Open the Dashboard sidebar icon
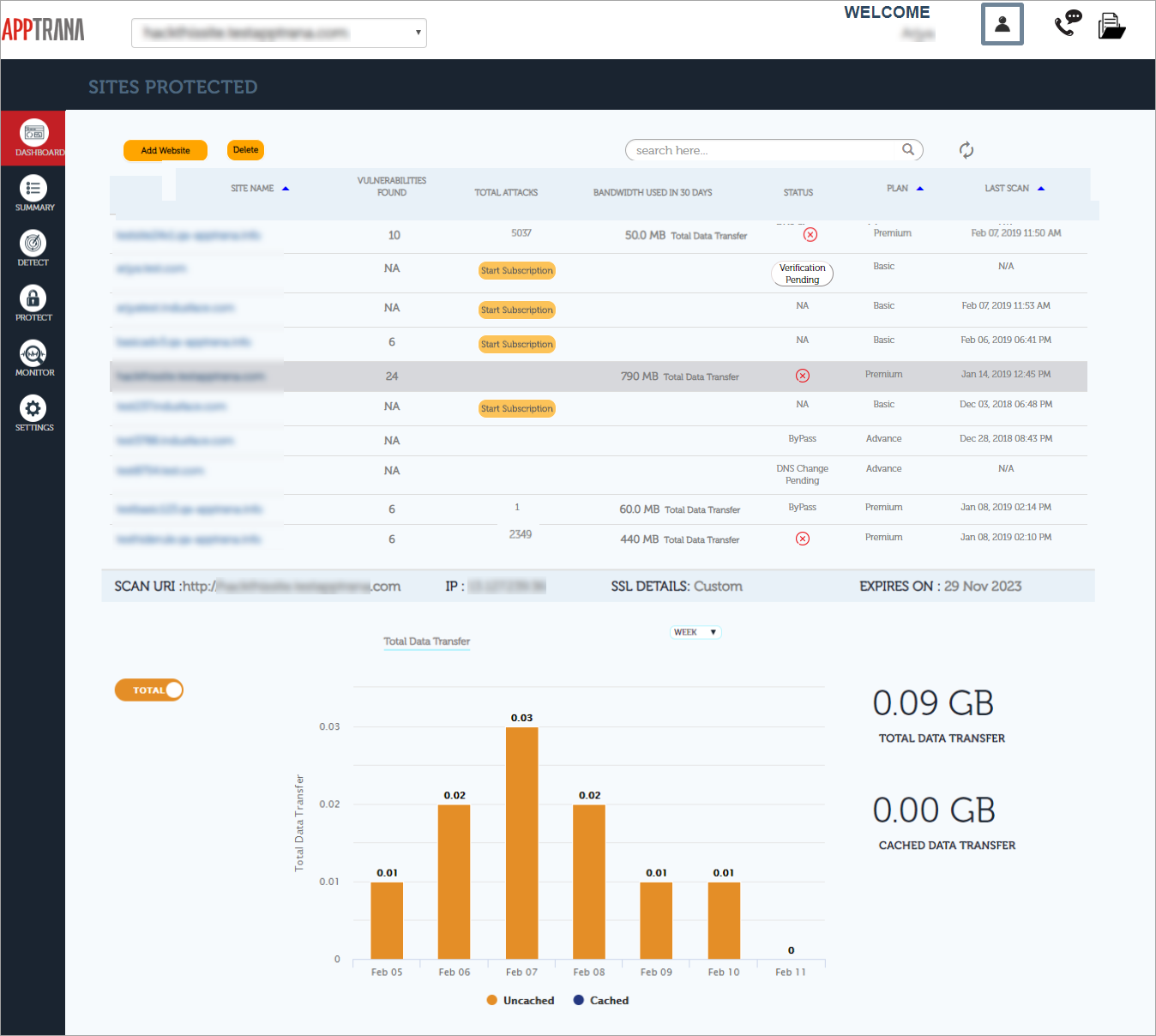The image size is (1156, 1036). pos(33,138)
